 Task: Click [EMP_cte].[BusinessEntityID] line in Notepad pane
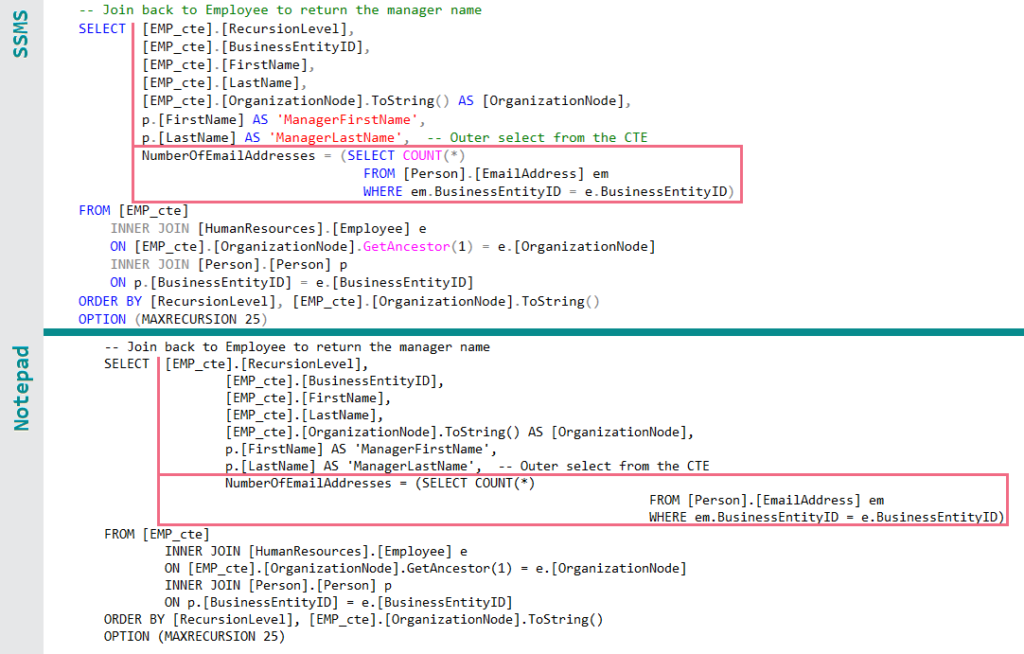[334, 381]
